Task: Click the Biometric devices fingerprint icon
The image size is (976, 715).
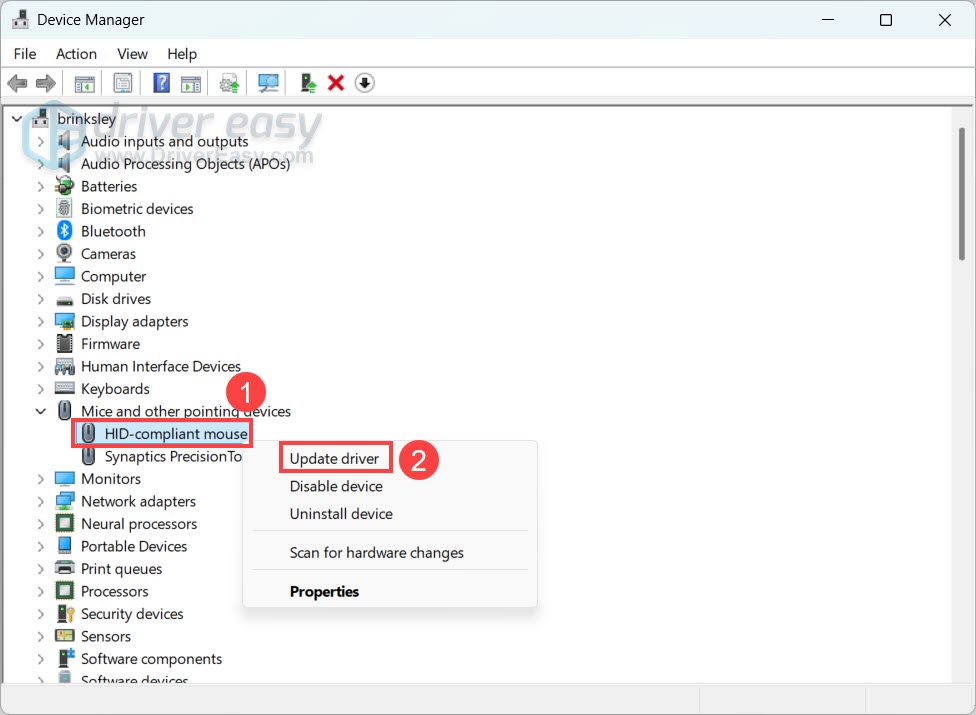Action: (x=64, y=208)
